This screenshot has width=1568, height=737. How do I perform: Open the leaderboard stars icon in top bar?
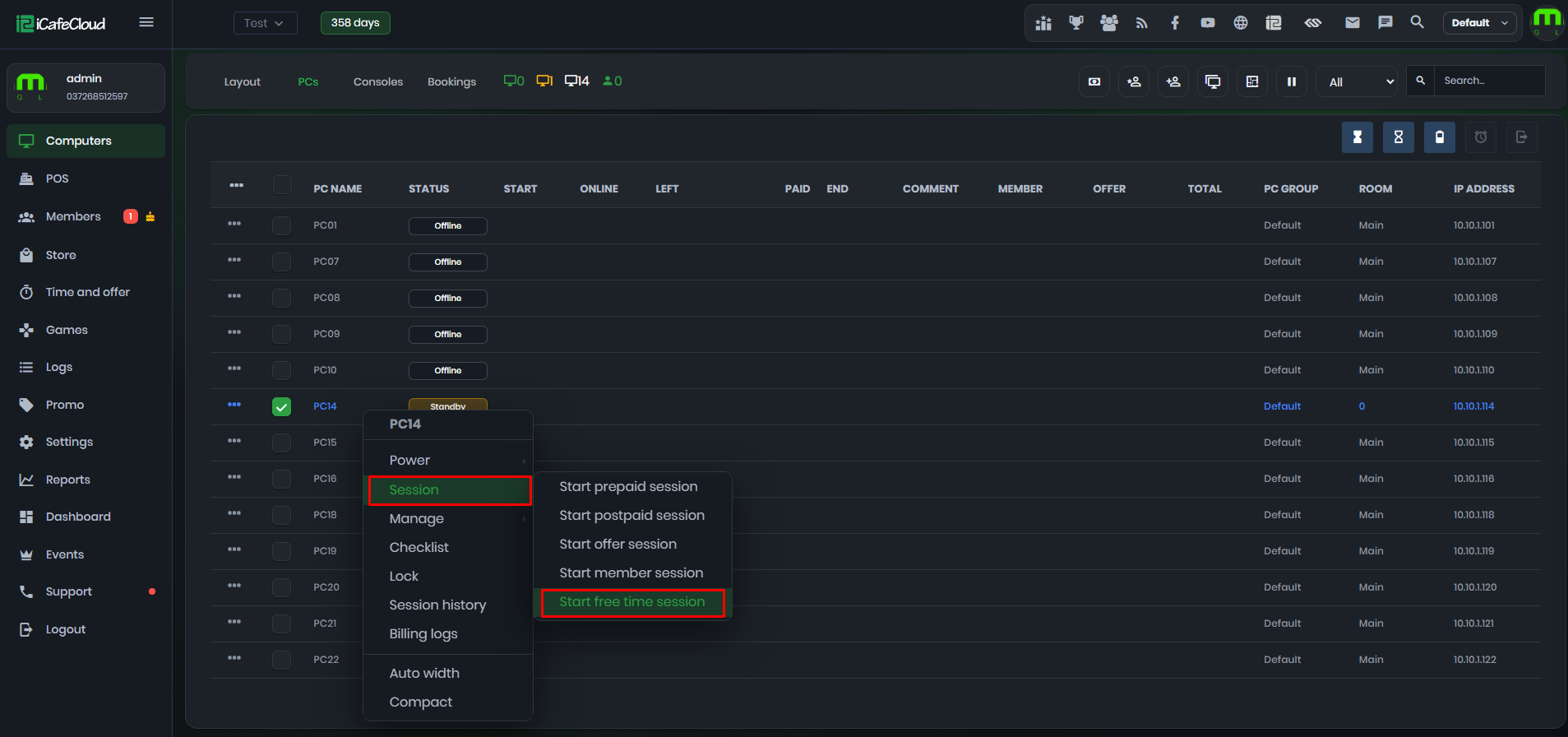[1043, 23]
